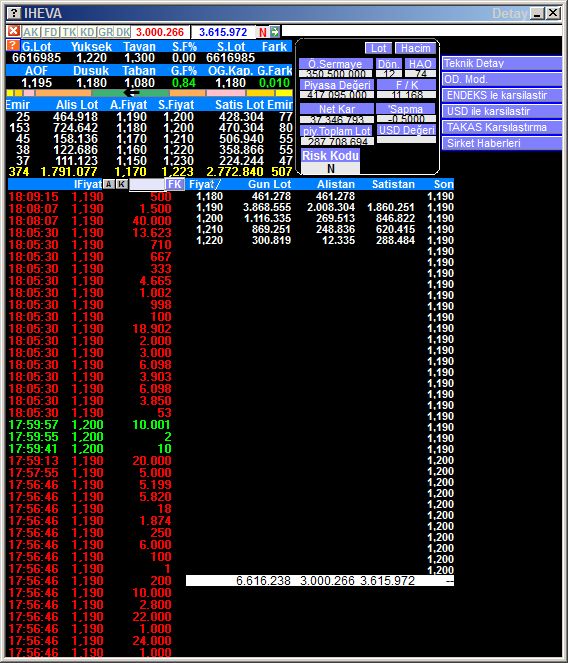Select the AK toolbar button
This screenshot has width=568, height=663.
pos(31,32)
